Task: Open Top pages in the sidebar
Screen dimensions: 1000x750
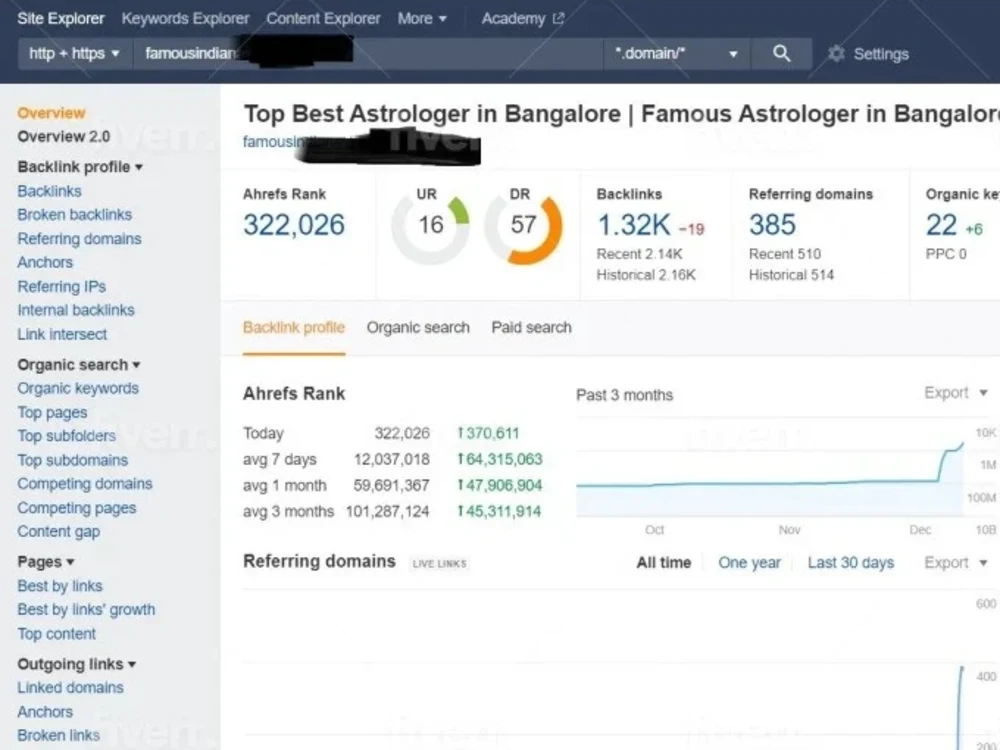Action: 52,413
